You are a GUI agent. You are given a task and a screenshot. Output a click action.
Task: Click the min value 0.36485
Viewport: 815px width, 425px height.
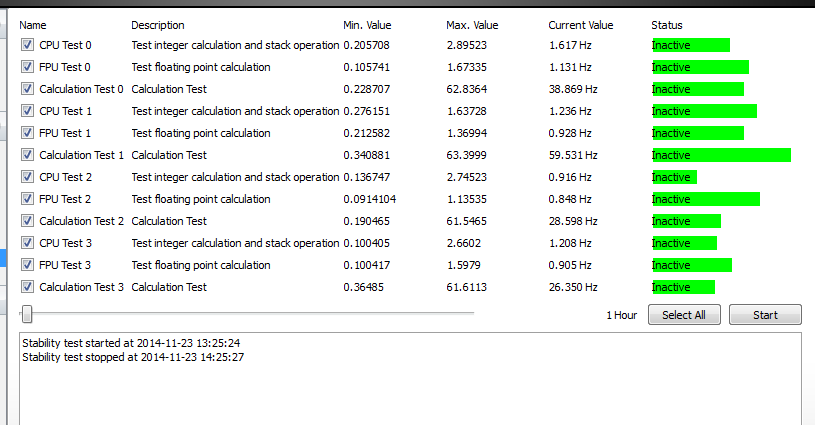point(363,287)
